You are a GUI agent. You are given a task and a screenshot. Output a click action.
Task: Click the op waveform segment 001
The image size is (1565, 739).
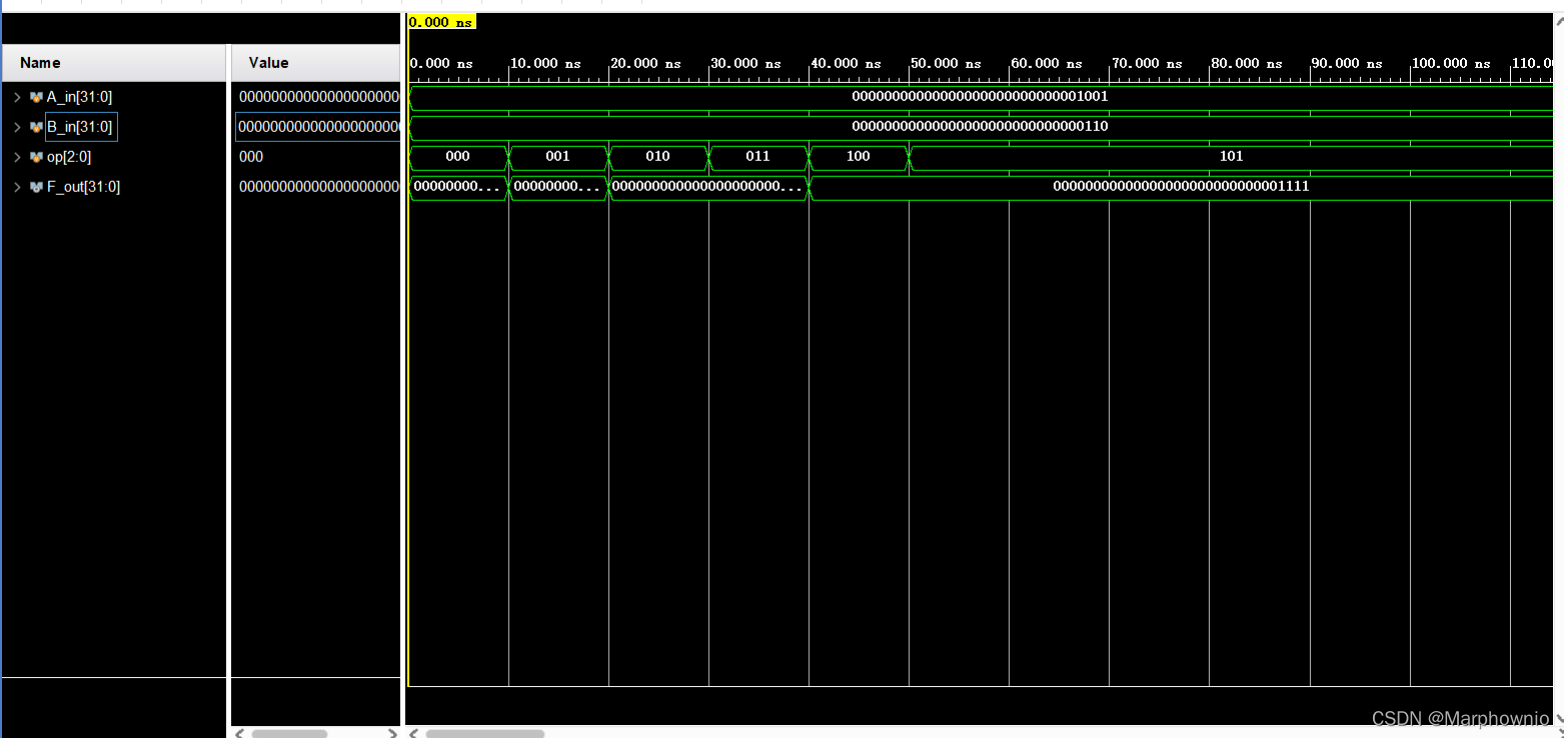(558, 157)
